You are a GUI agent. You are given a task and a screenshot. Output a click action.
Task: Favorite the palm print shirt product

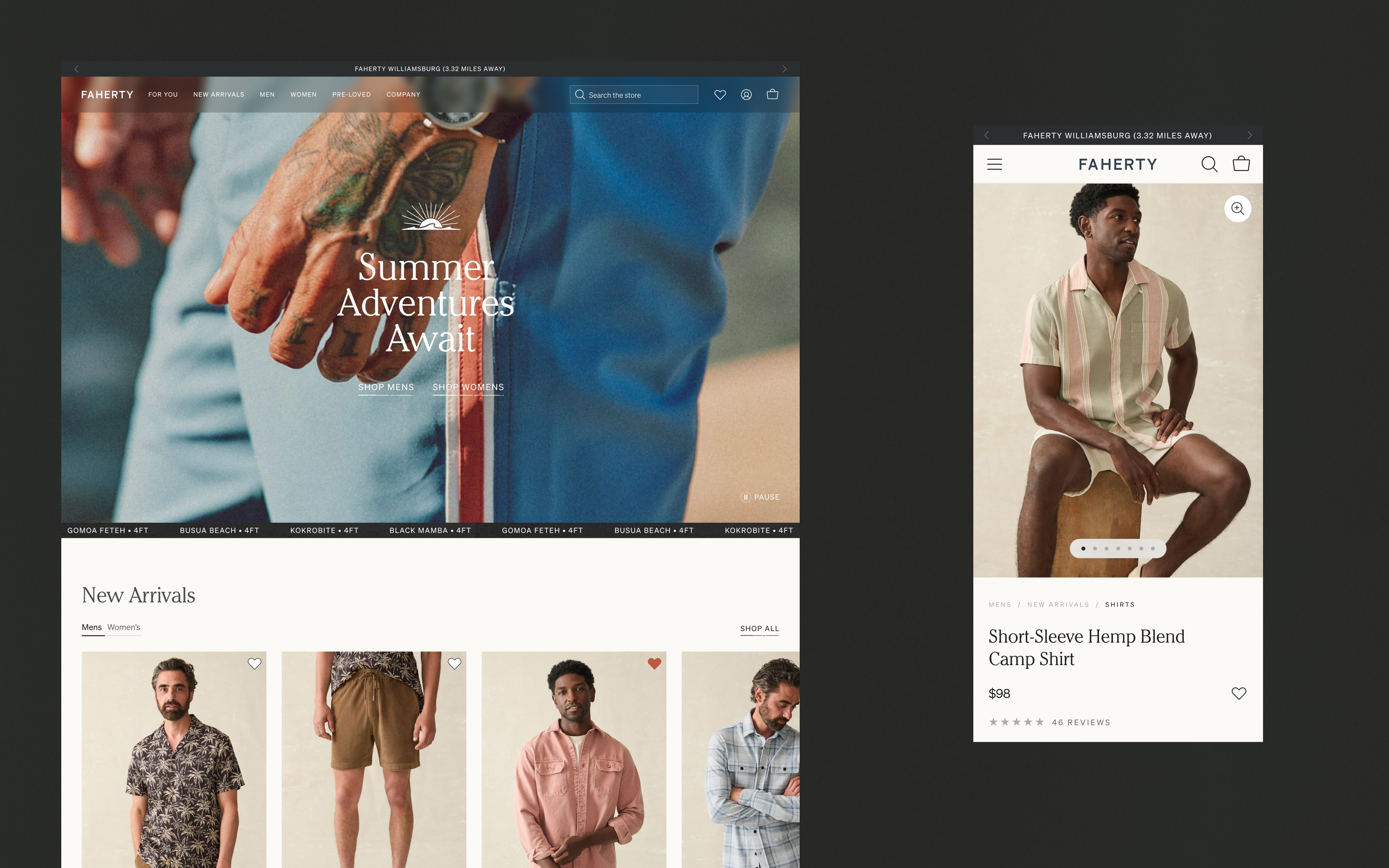point(254,664)
